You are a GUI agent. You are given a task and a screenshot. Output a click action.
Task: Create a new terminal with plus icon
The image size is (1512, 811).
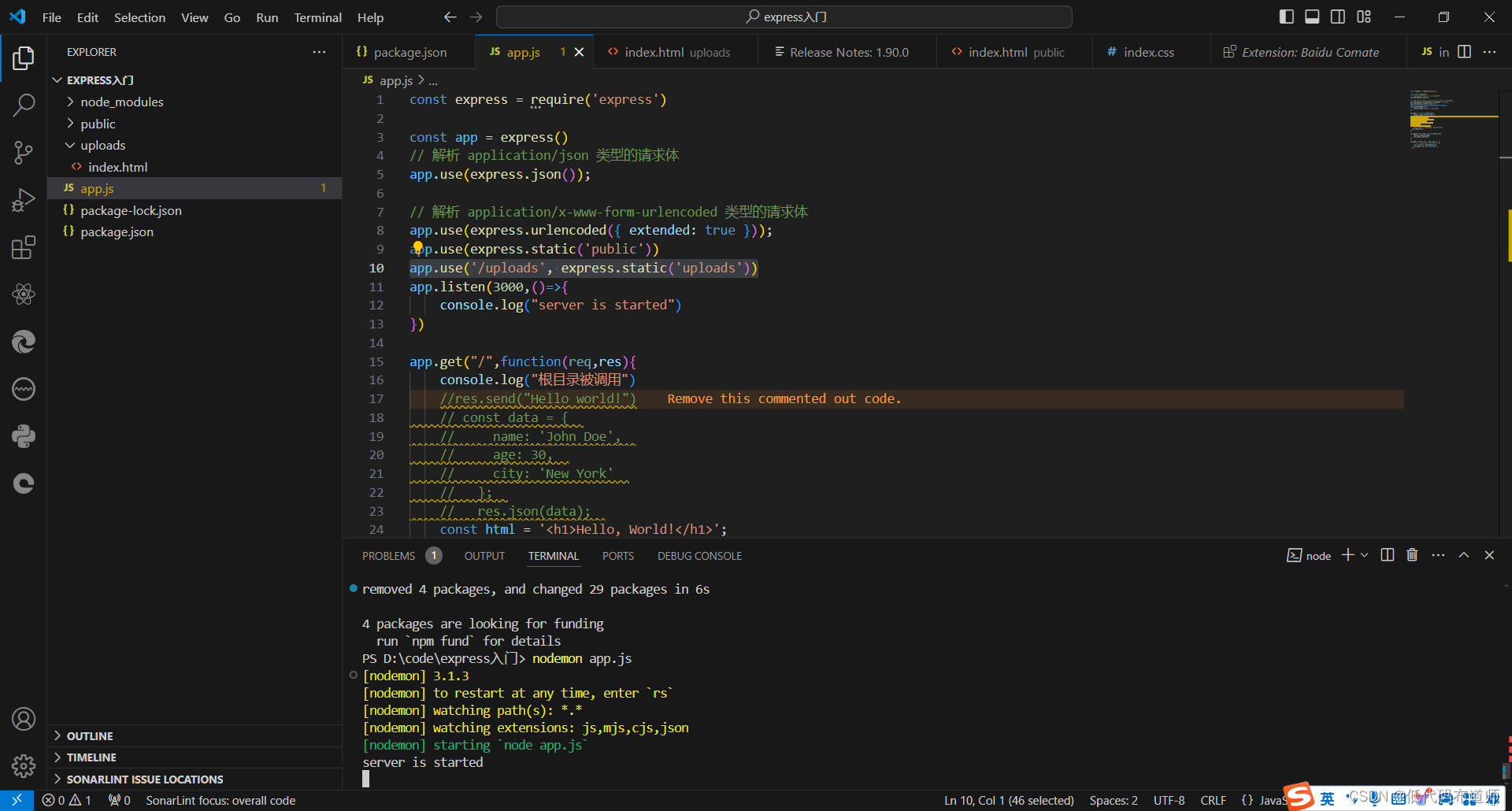pos(1348,555)
